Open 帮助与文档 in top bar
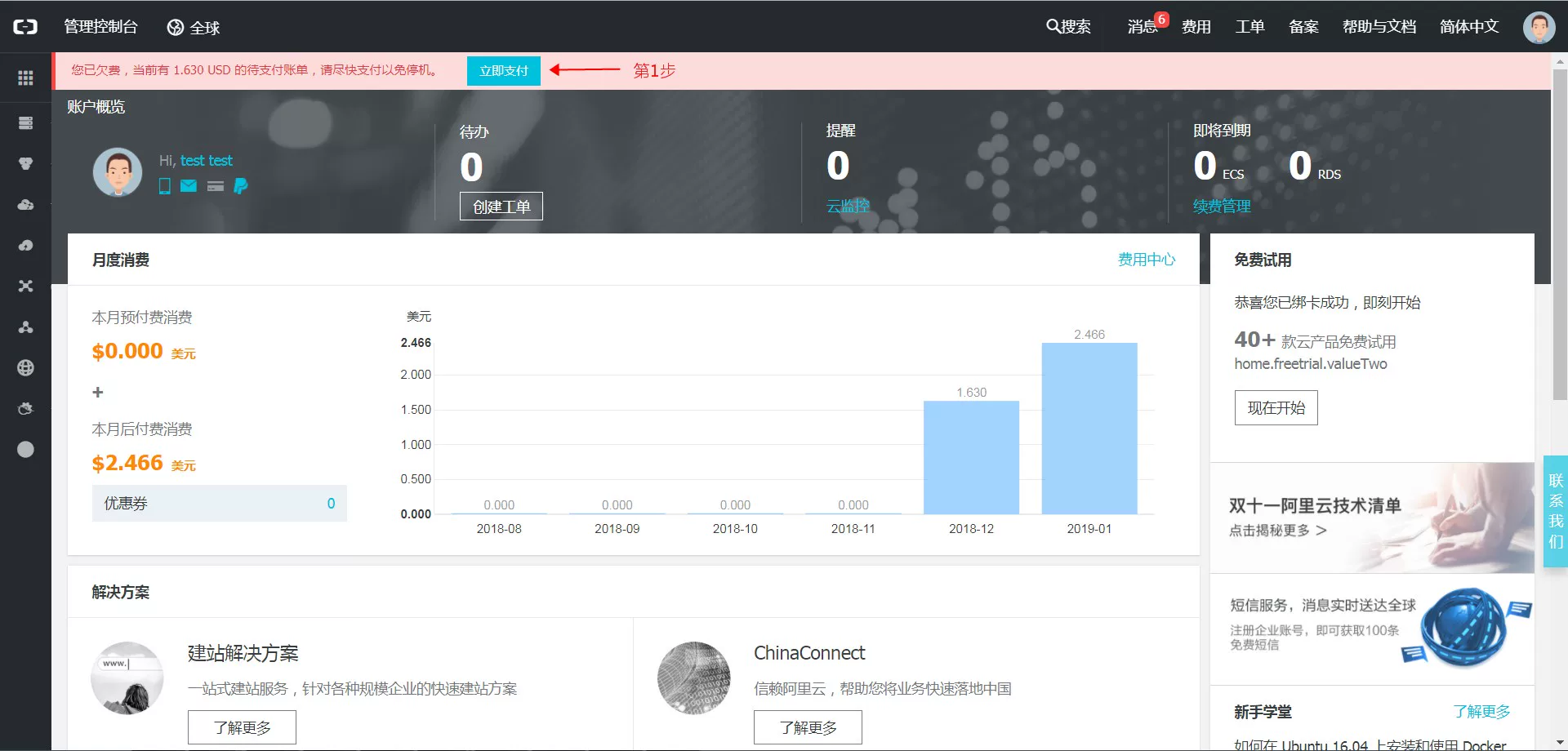This screenshot has width=1568, height=751. (1379, 26)
